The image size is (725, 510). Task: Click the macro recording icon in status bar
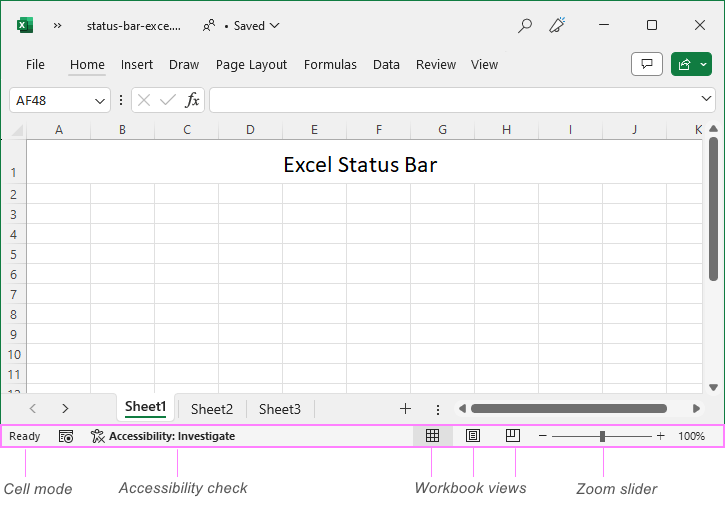point(66,436)
